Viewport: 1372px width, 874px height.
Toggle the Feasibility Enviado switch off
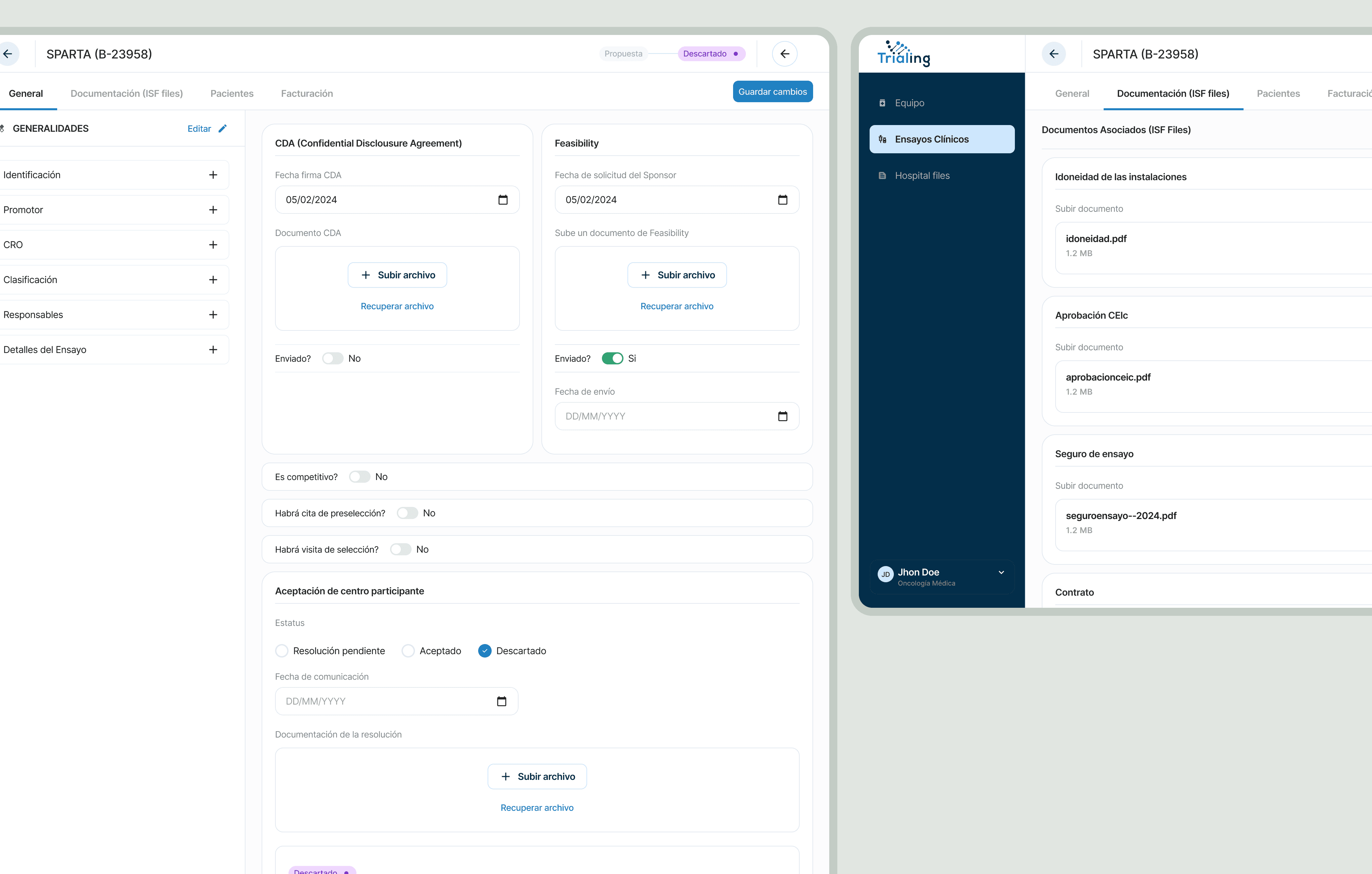(x=612, y=359)
